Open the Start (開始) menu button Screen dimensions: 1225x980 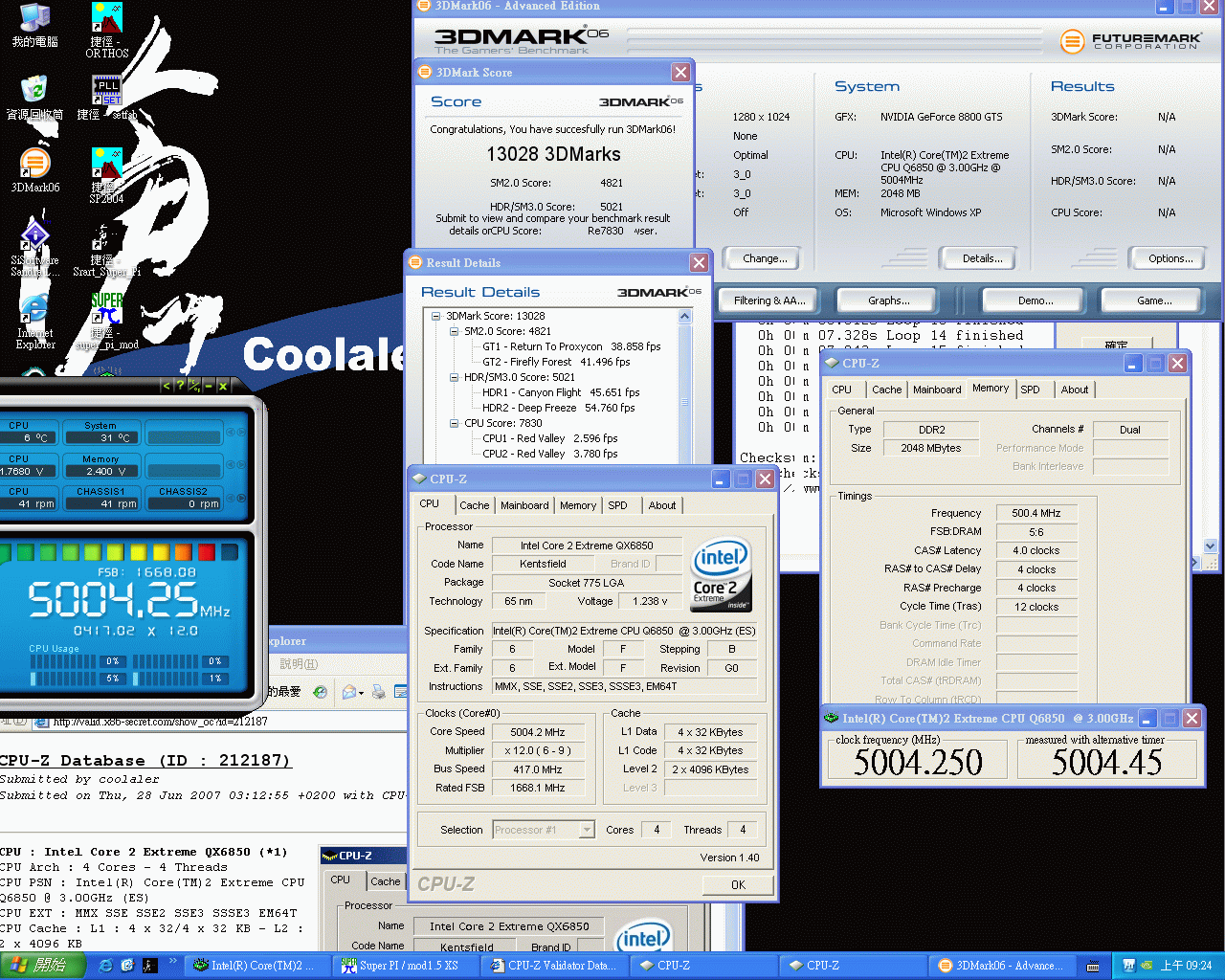coord(43,966)
